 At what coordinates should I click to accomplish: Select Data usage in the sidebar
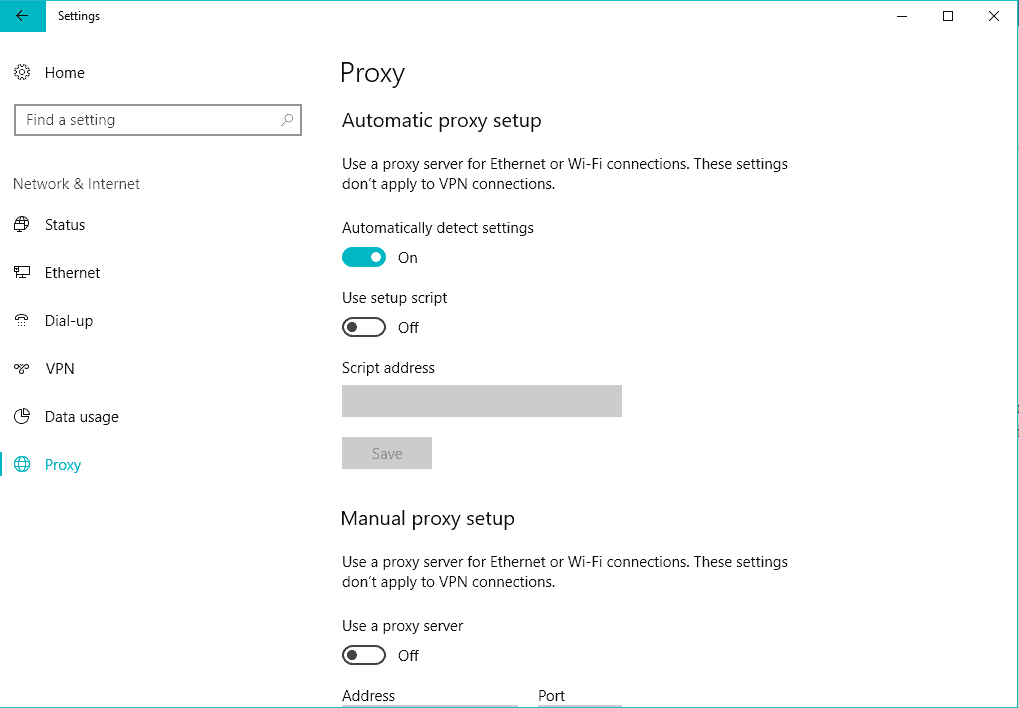(x=81, y=417)
